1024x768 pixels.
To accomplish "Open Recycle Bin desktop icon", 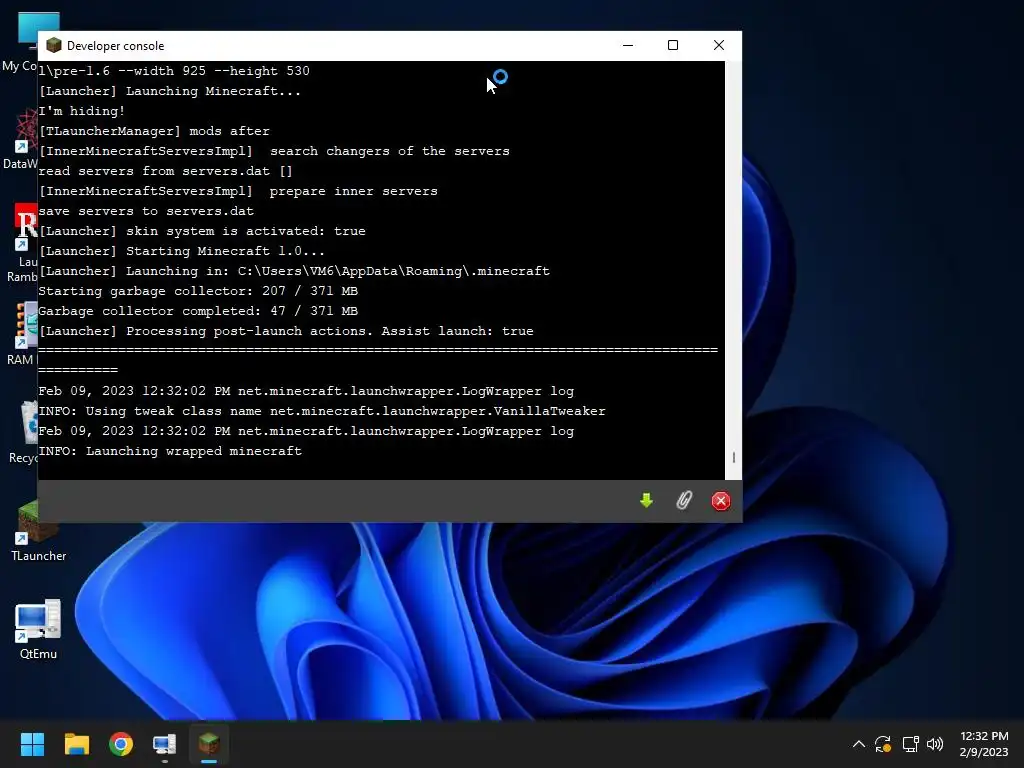I will (x=24, y=433).
